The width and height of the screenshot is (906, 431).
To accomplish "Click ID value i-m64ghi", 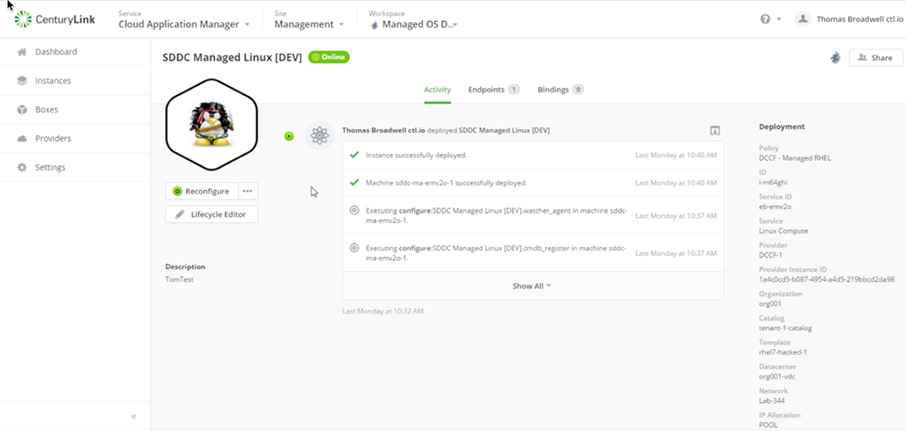I will point(773,183).
